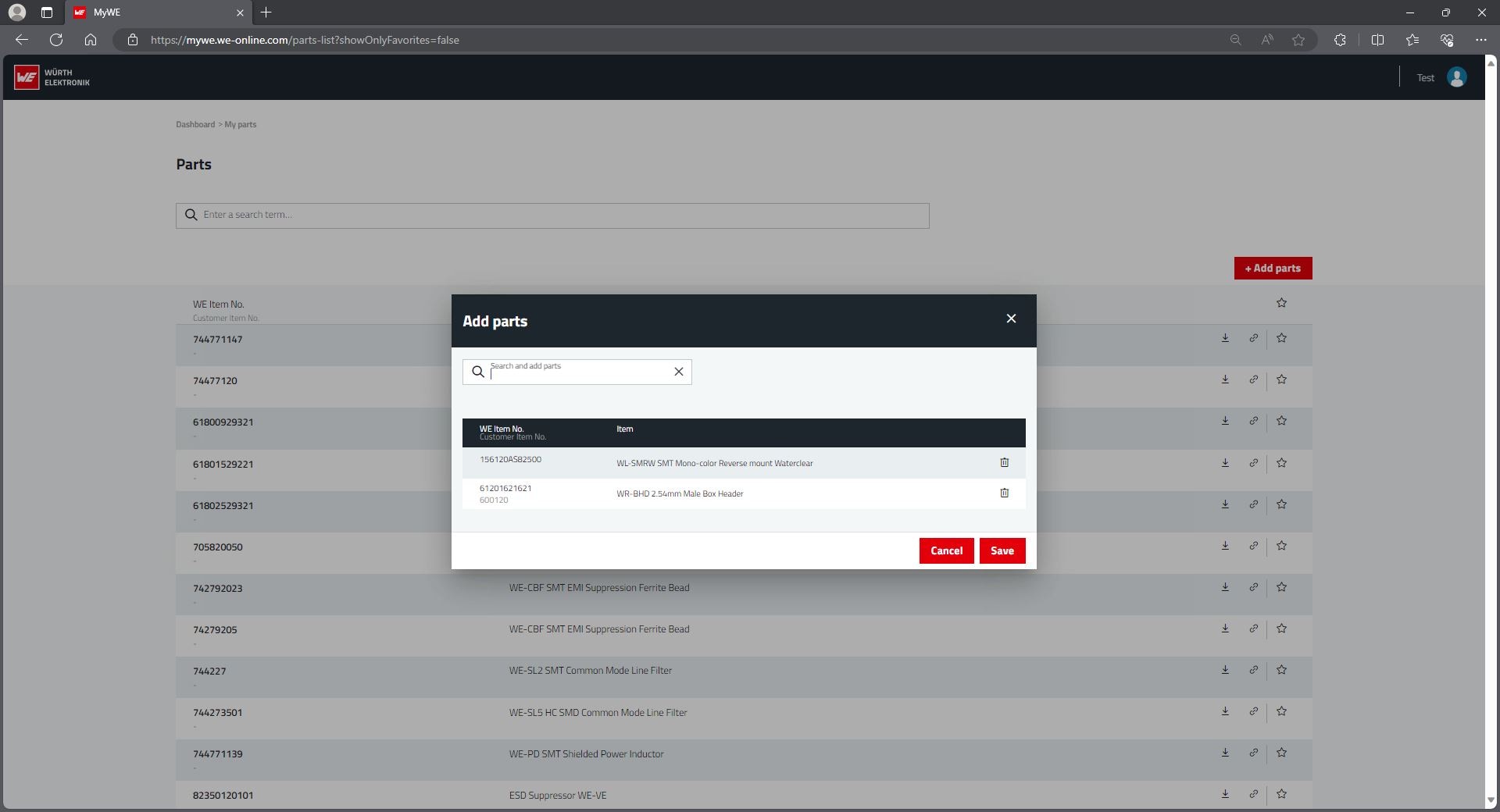The height and width of the screenshot is (812, 1500).
Task: Click the Parts page search field
Action: (552, 215)
